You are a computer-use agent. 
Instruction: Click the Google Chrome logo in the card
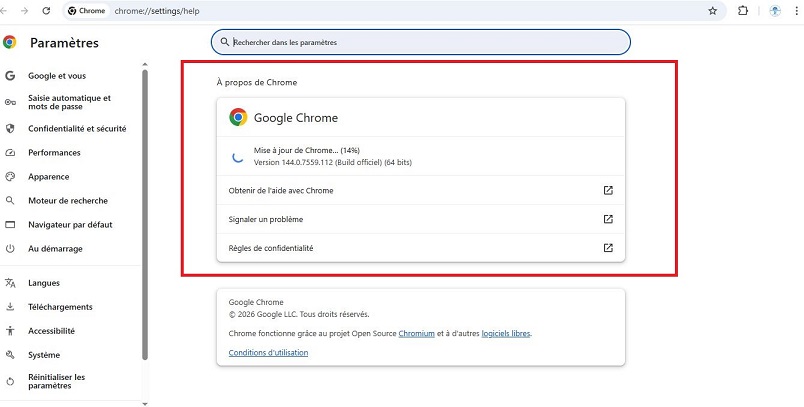(x=238, y=117)
